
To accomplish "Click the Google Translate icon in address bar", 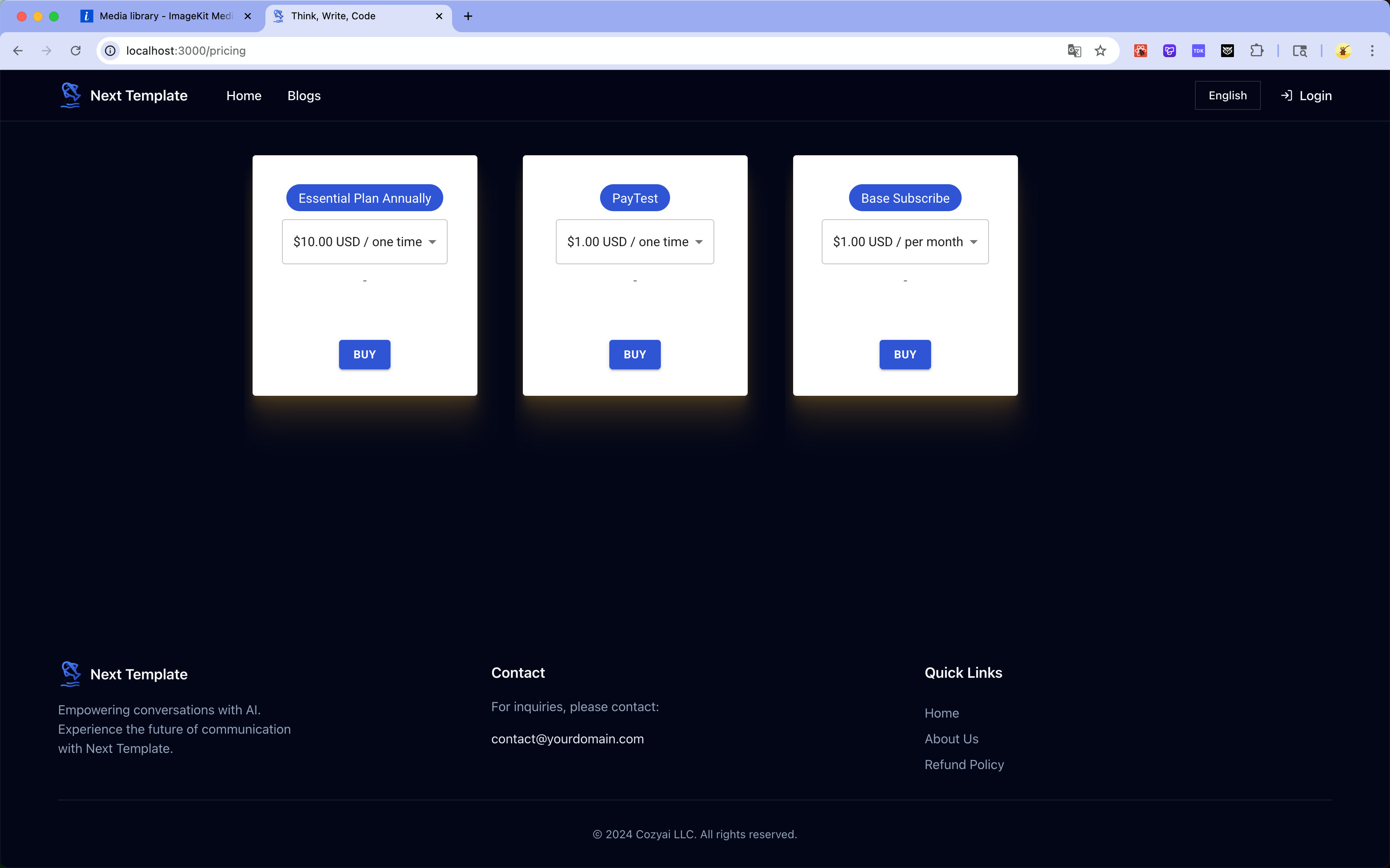I will pyautogui.click(x=1074, y=51).
